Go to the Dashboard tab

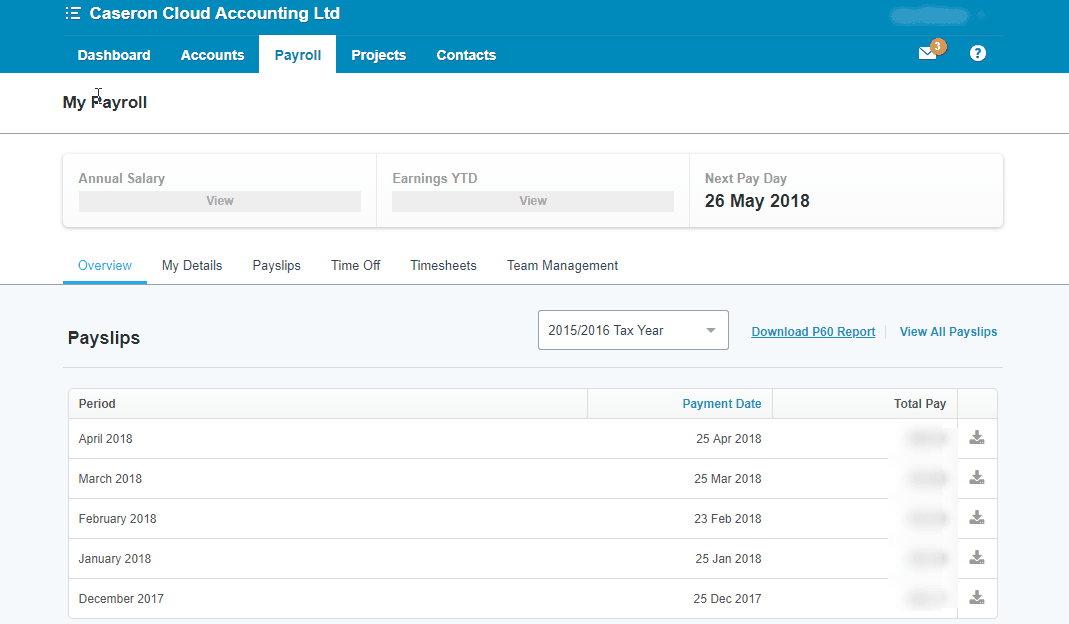pos(114,55)
